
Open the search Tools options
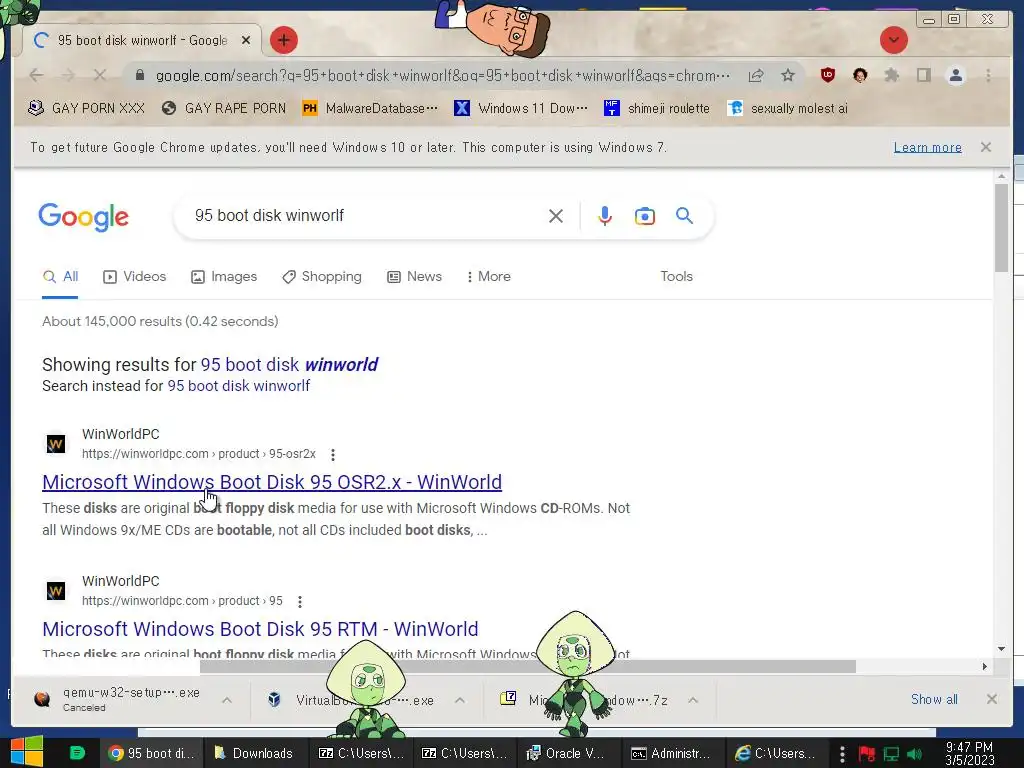click(x=677, y=277)
